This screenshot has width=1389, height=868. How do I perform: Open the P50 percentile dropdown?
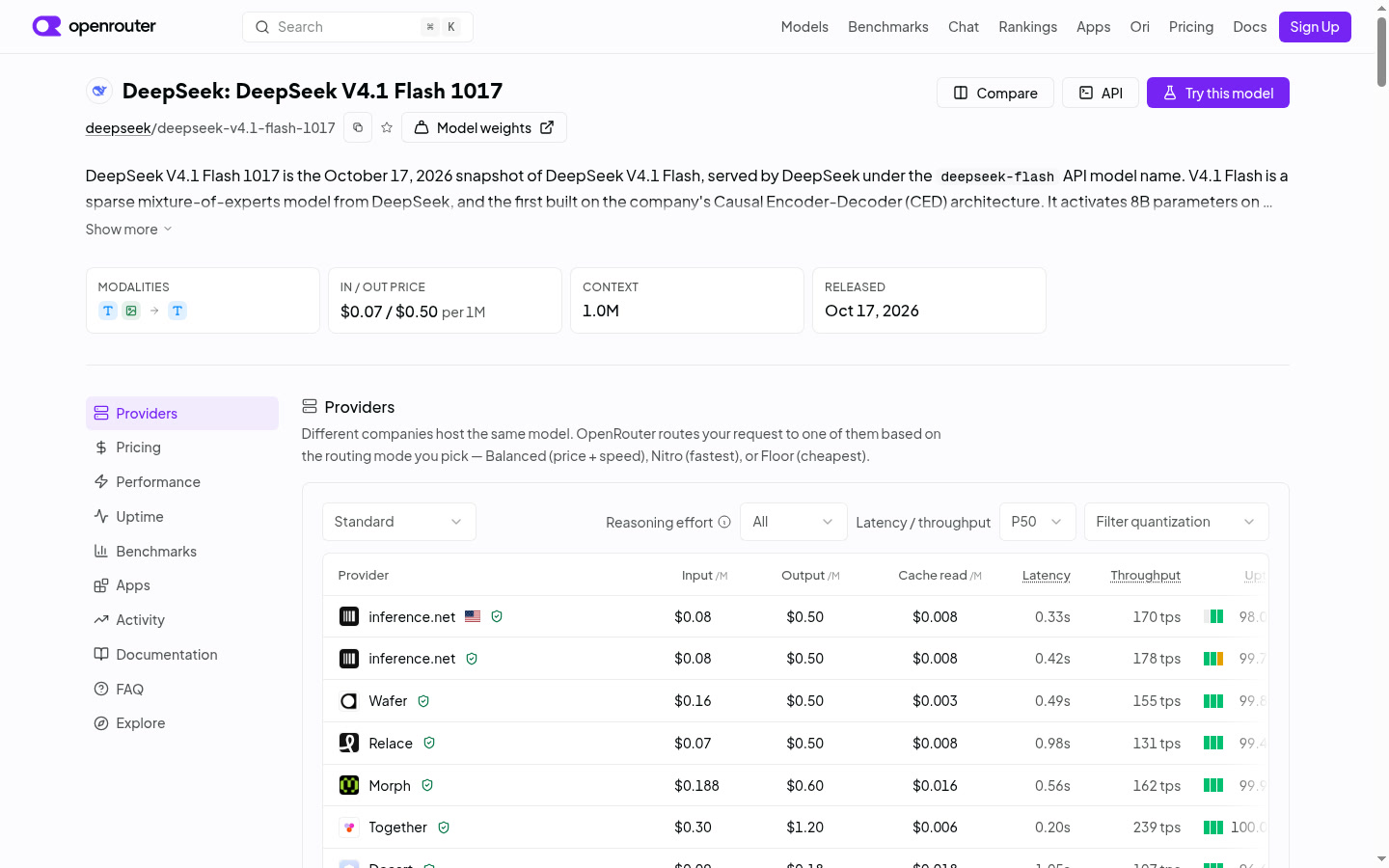(1038, 522)
